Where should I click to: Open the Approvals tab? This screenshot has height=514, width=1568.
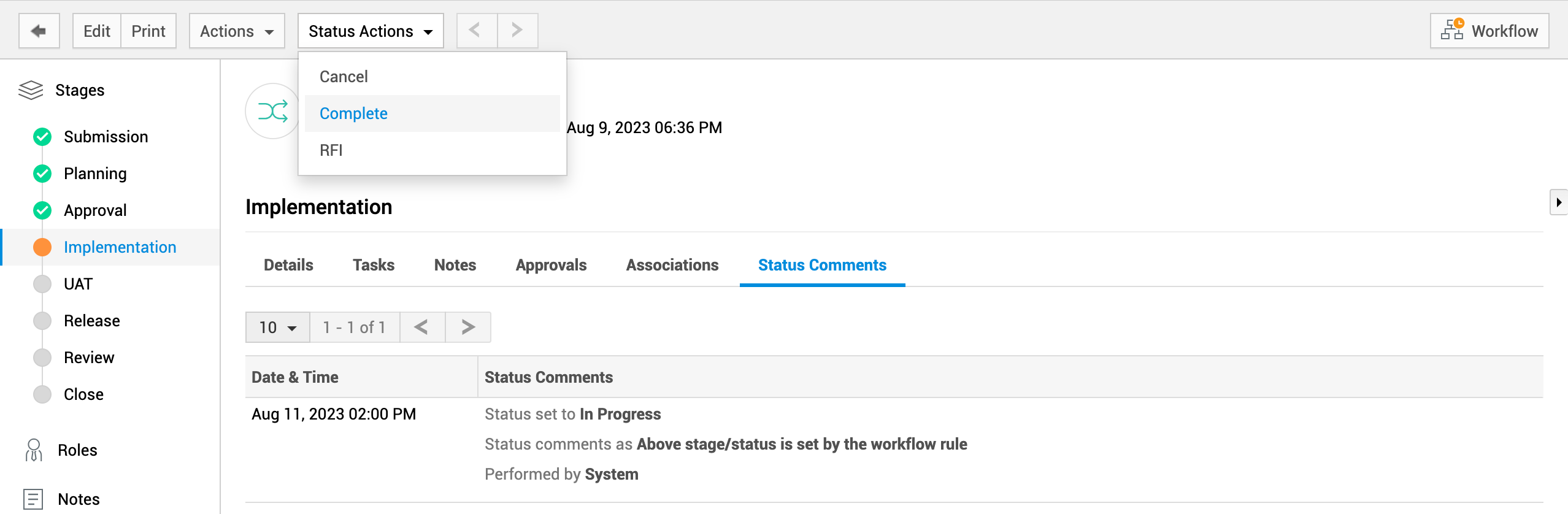(551, 265)
